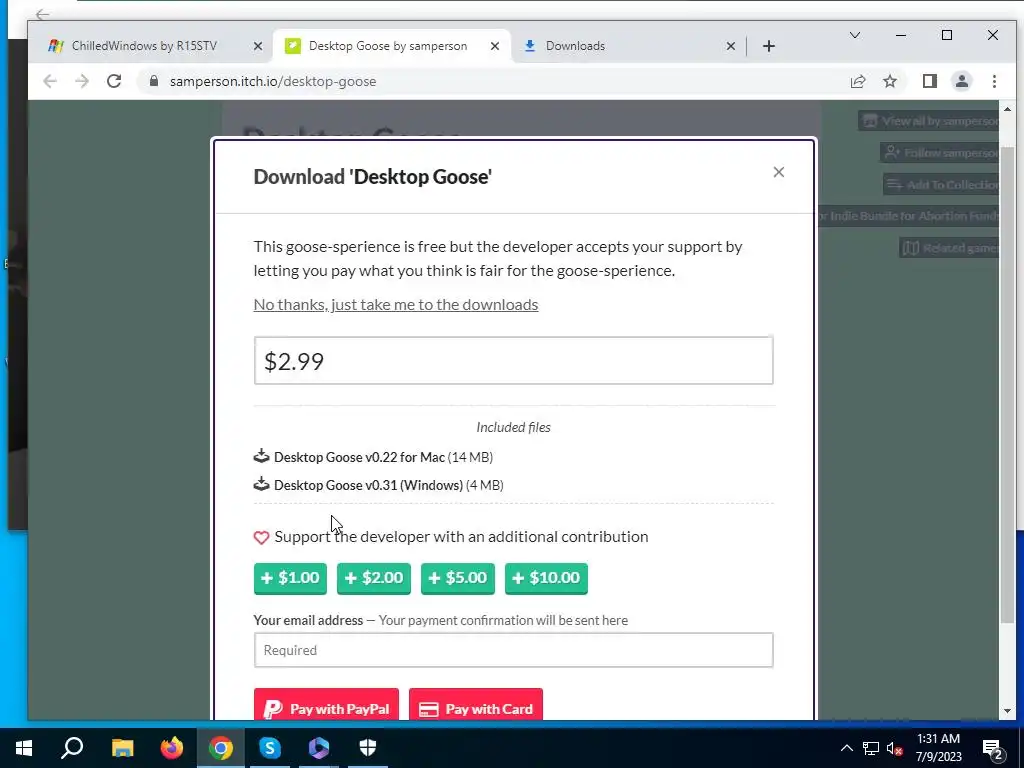Click page scrollbar down arrow

pos(1007,711)
